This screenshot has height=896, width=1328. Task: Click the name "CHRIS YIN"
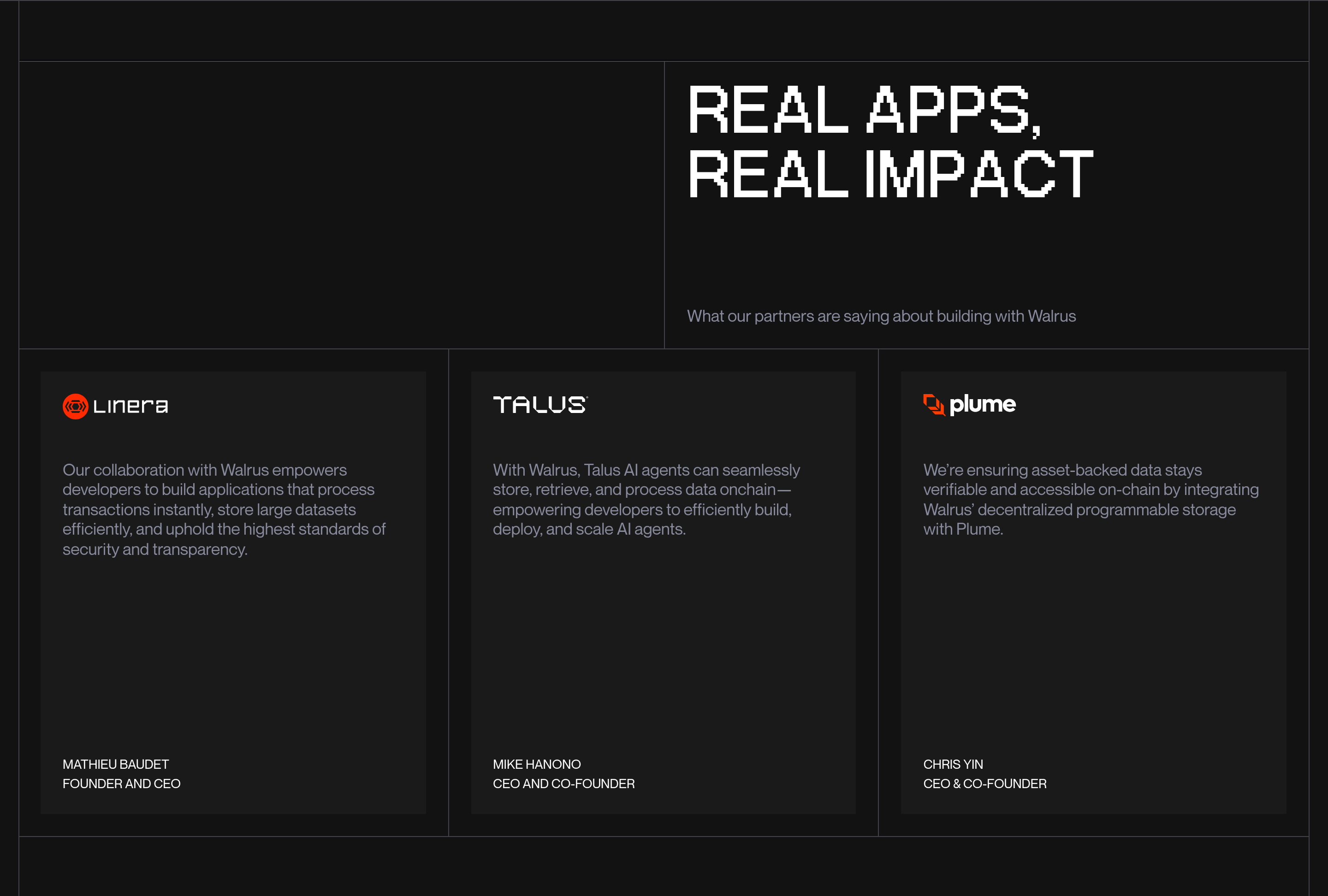953,764
